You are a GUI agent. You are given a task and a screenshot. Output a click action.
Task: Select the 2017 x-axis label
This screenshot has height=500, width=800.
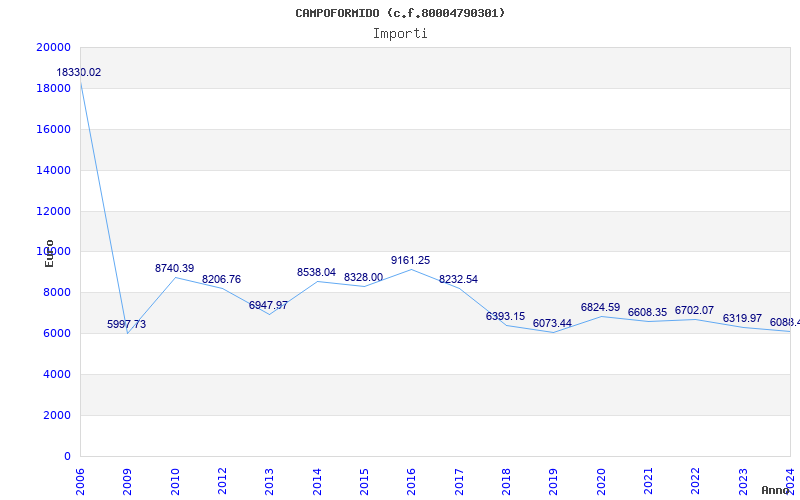point(459,481)
